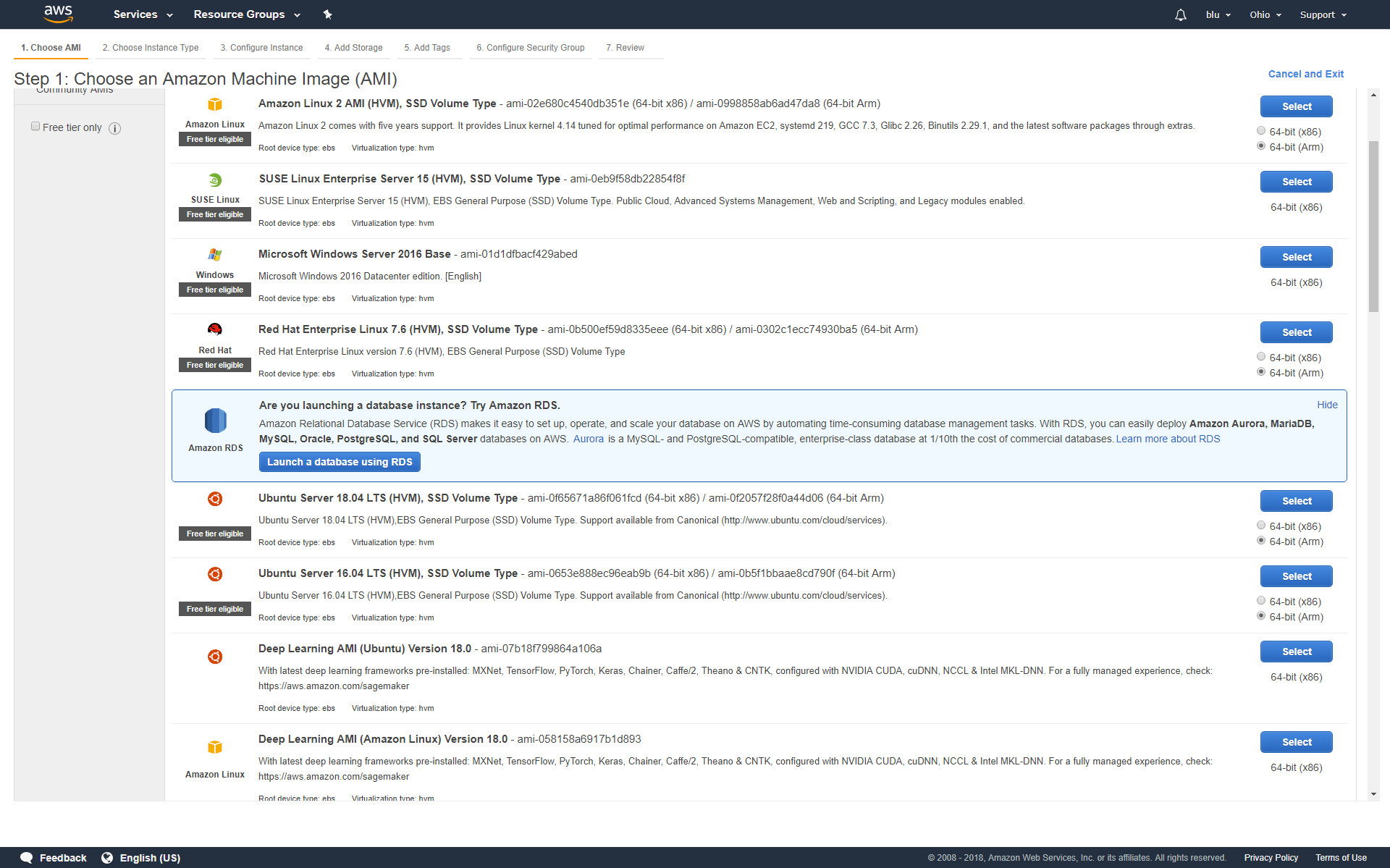Click Cancel and Exit link
1390x868 pixels.
[1305, 74]
